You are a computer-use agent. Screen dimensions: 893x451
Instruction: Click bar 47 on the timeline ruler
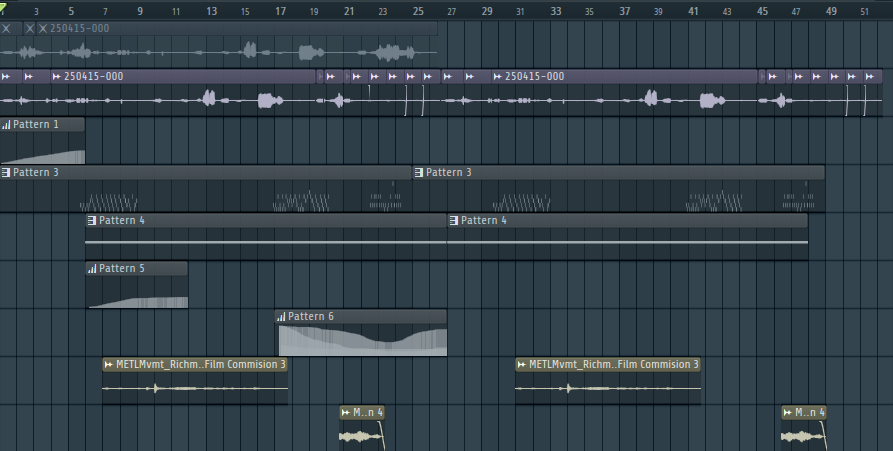pos(796,11)
